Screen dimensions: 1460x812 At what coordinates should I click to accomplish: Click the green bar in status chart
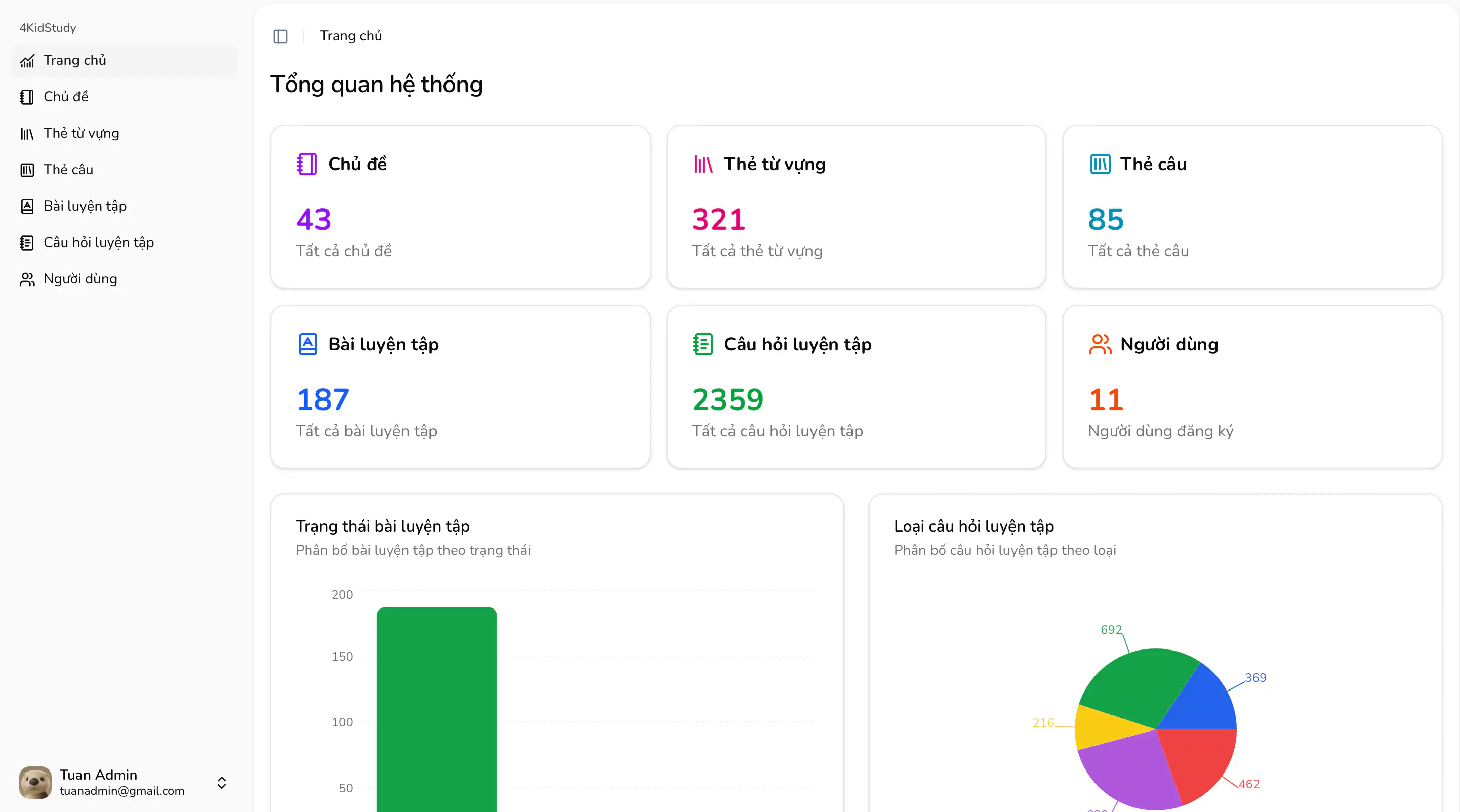coord(436,708)
